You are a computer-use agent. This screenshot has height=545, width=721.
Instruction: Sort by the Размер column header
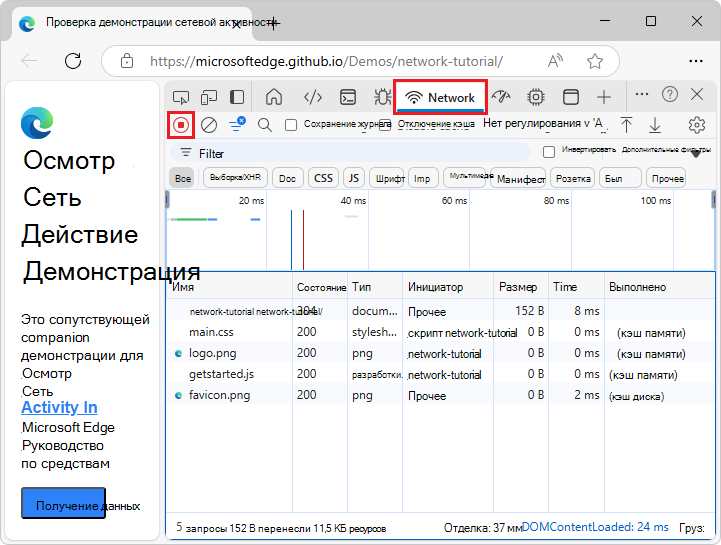(x=521, y=287)
